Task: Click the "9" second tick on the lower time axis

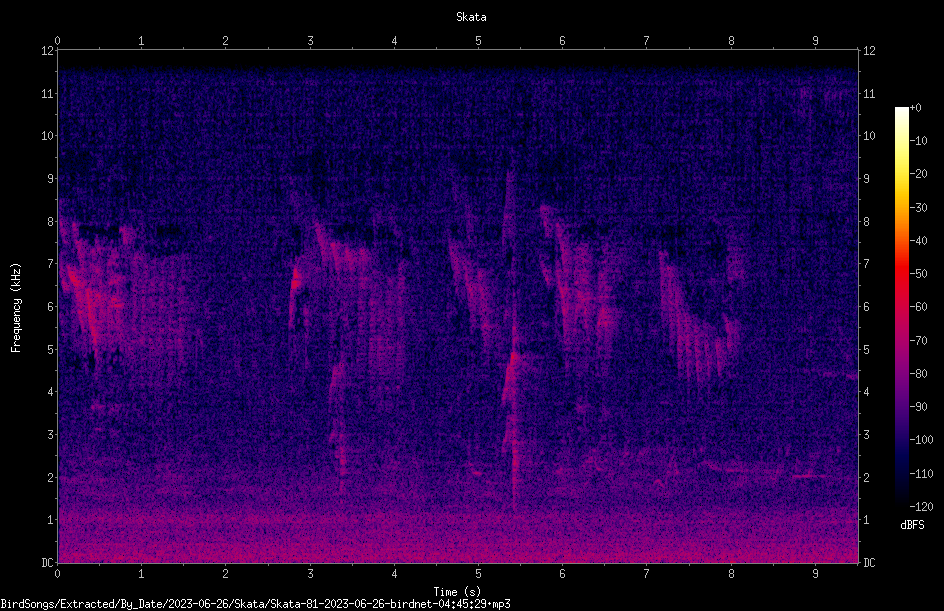Action: 816,574
